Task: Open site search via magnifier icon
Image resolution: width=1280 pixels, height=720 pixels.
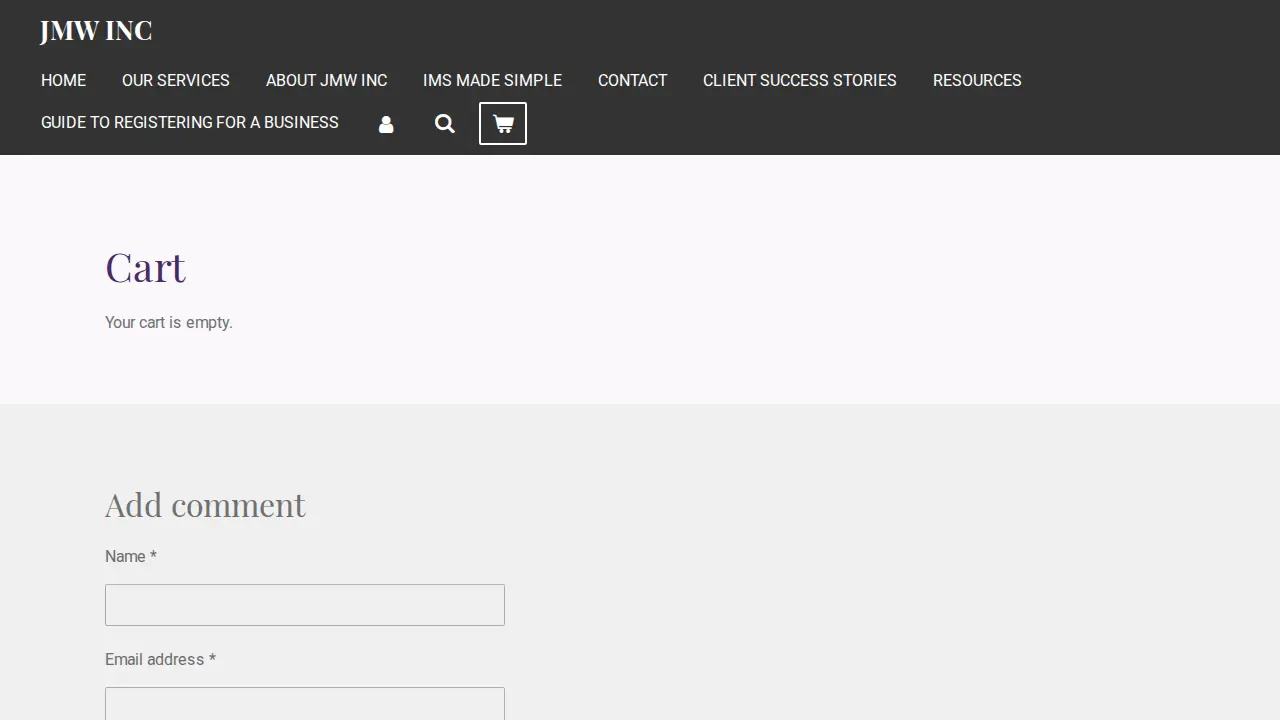Action: (445, 124)
